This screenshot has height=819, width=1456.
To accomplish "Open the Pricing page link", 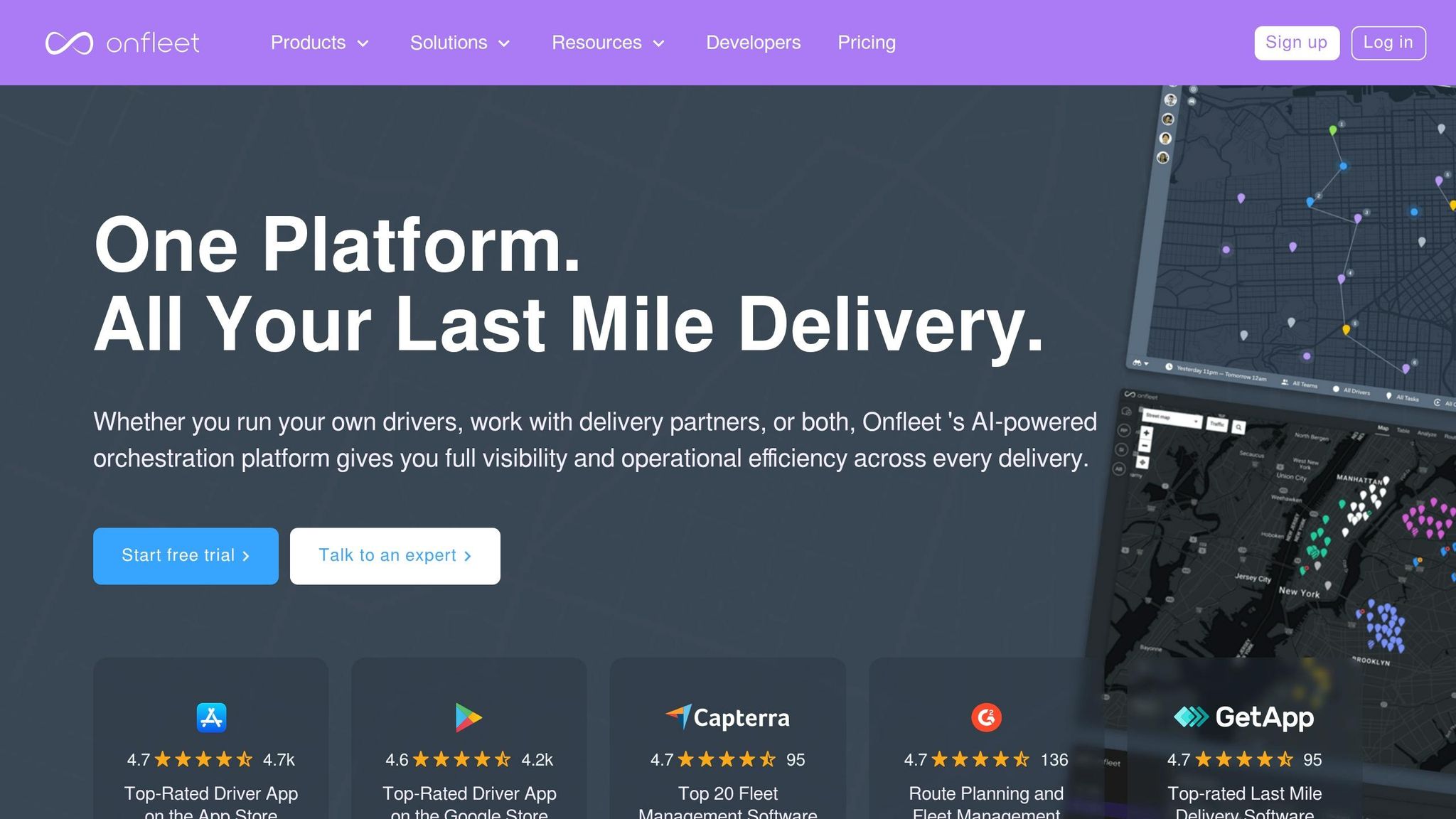I will click(x=867, y=43).
